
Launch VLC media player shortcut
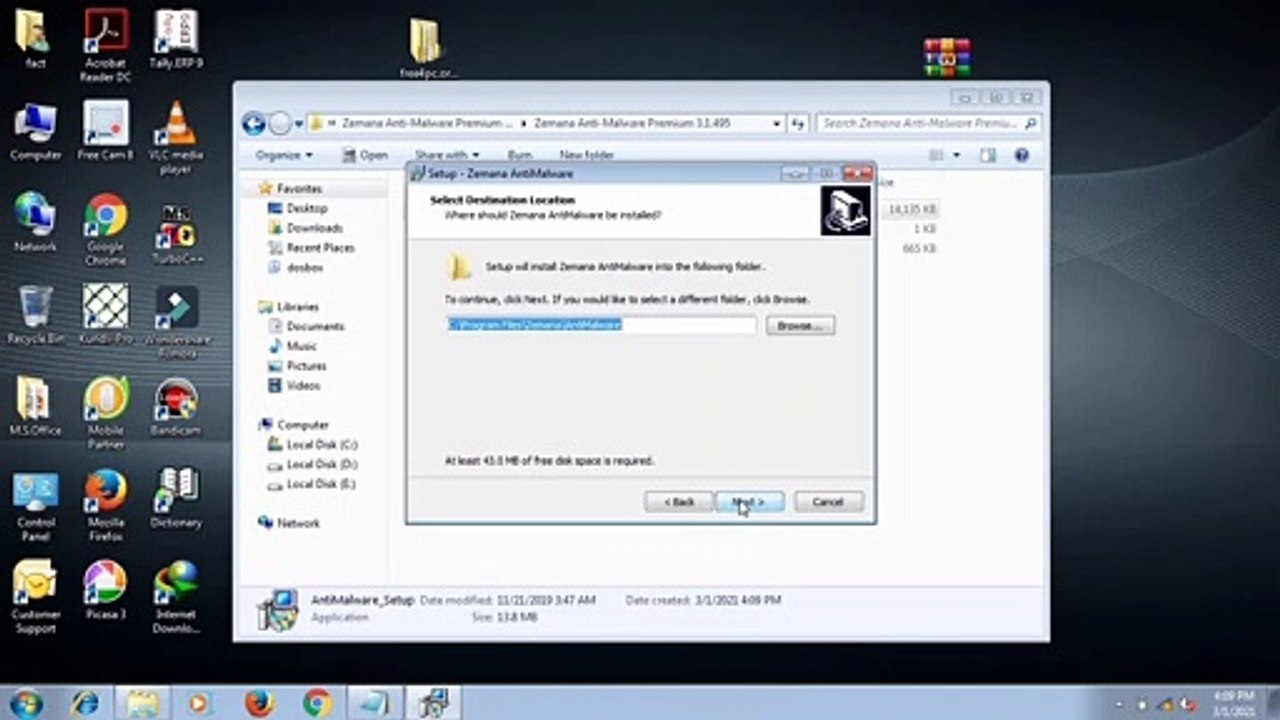click(x=176, y=137)
